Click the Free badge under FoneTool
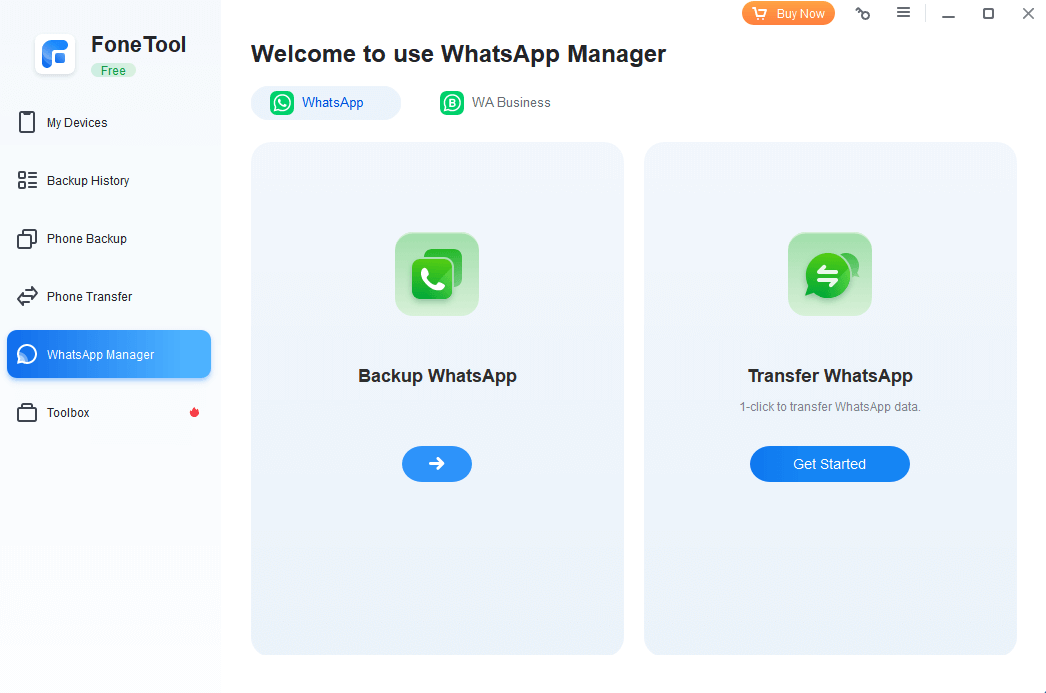This screenshot has width=1046, height=693. [113, 71]
